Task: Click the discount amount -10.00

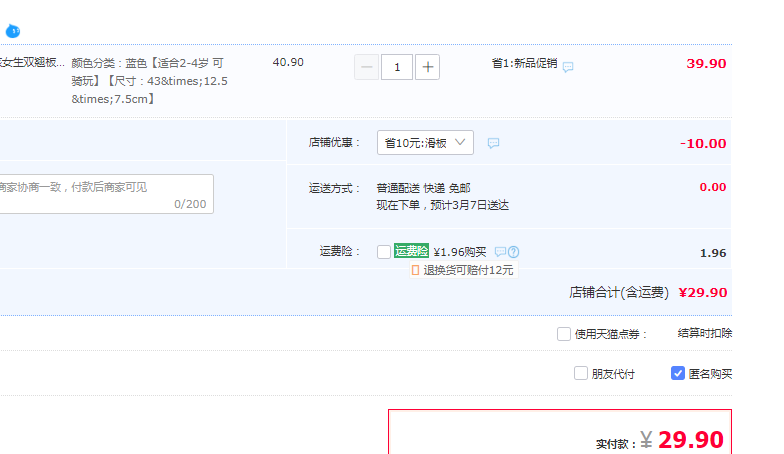Action: [703, 144]
